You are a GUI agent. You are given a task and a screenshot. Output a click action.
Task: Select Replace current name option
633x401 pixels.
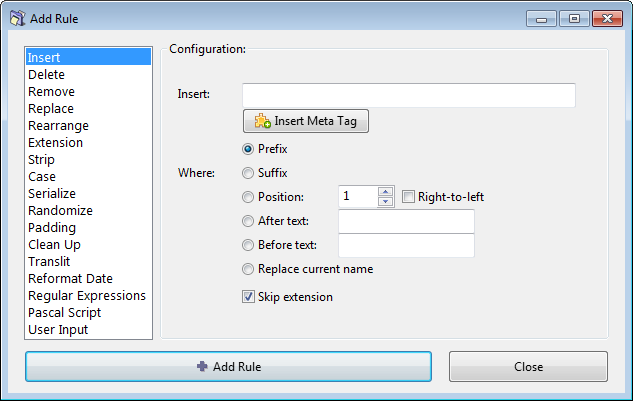(x=249, y=269)
